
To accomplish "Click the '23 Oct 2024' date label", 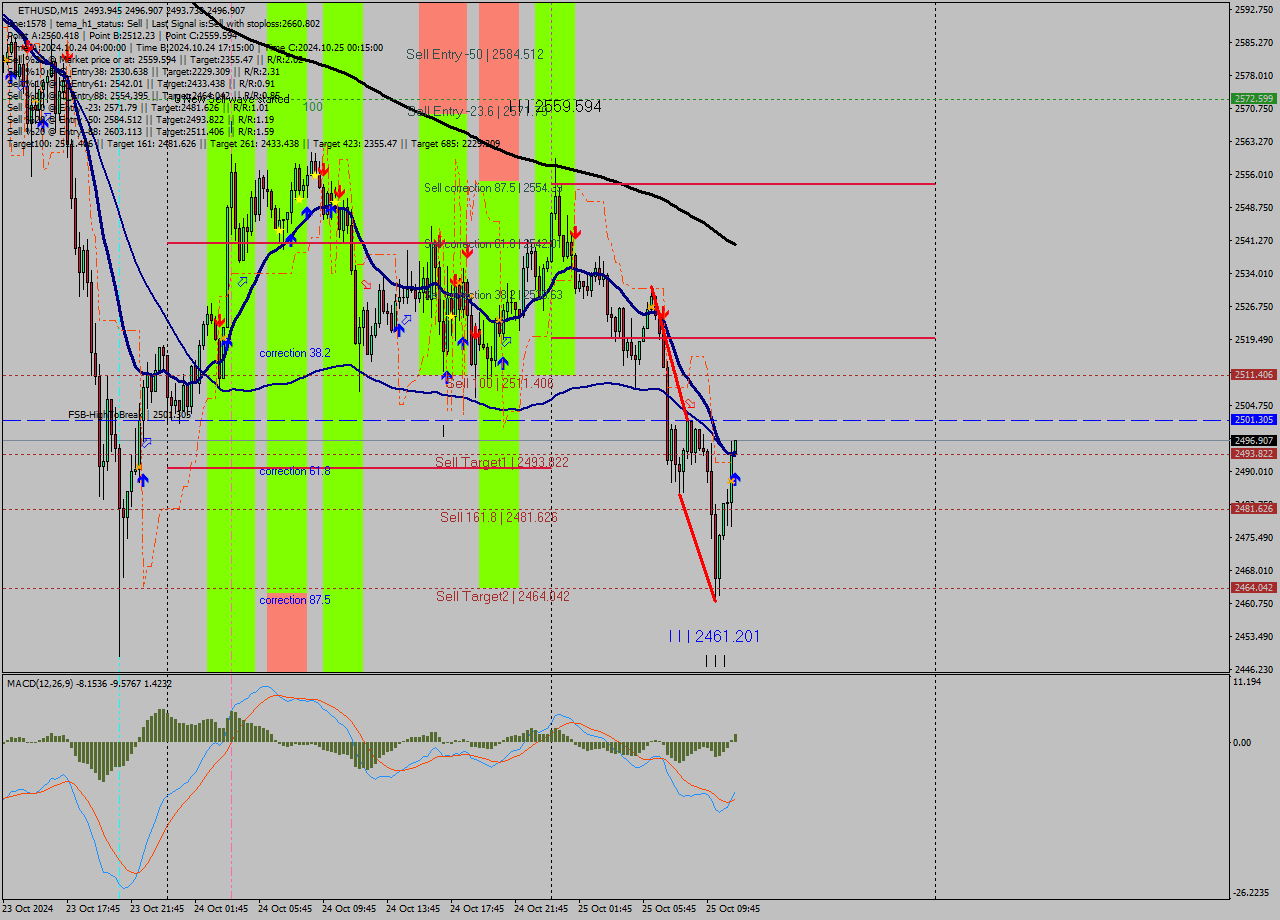I will [x=29, y=909].
